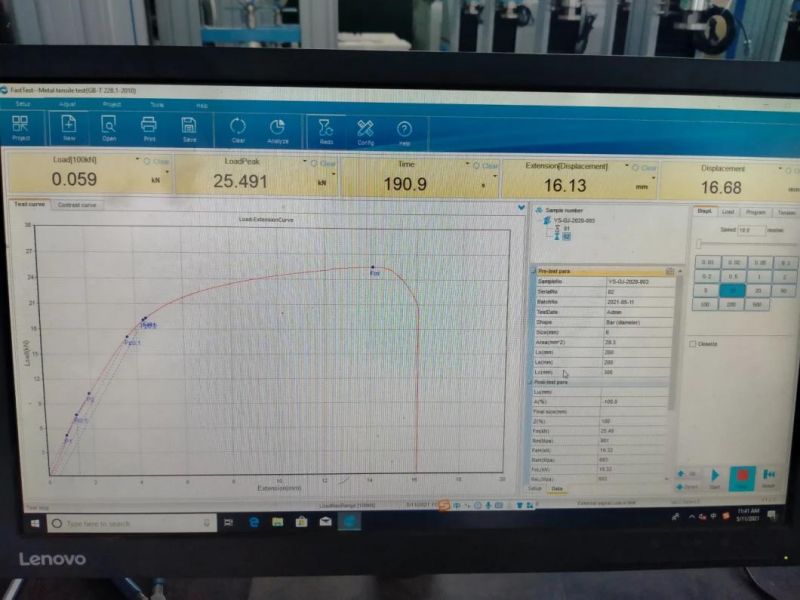This screenshot has height=600, width=800.
Task: Click the Speed value input field
Action: (x=751, y=230)
